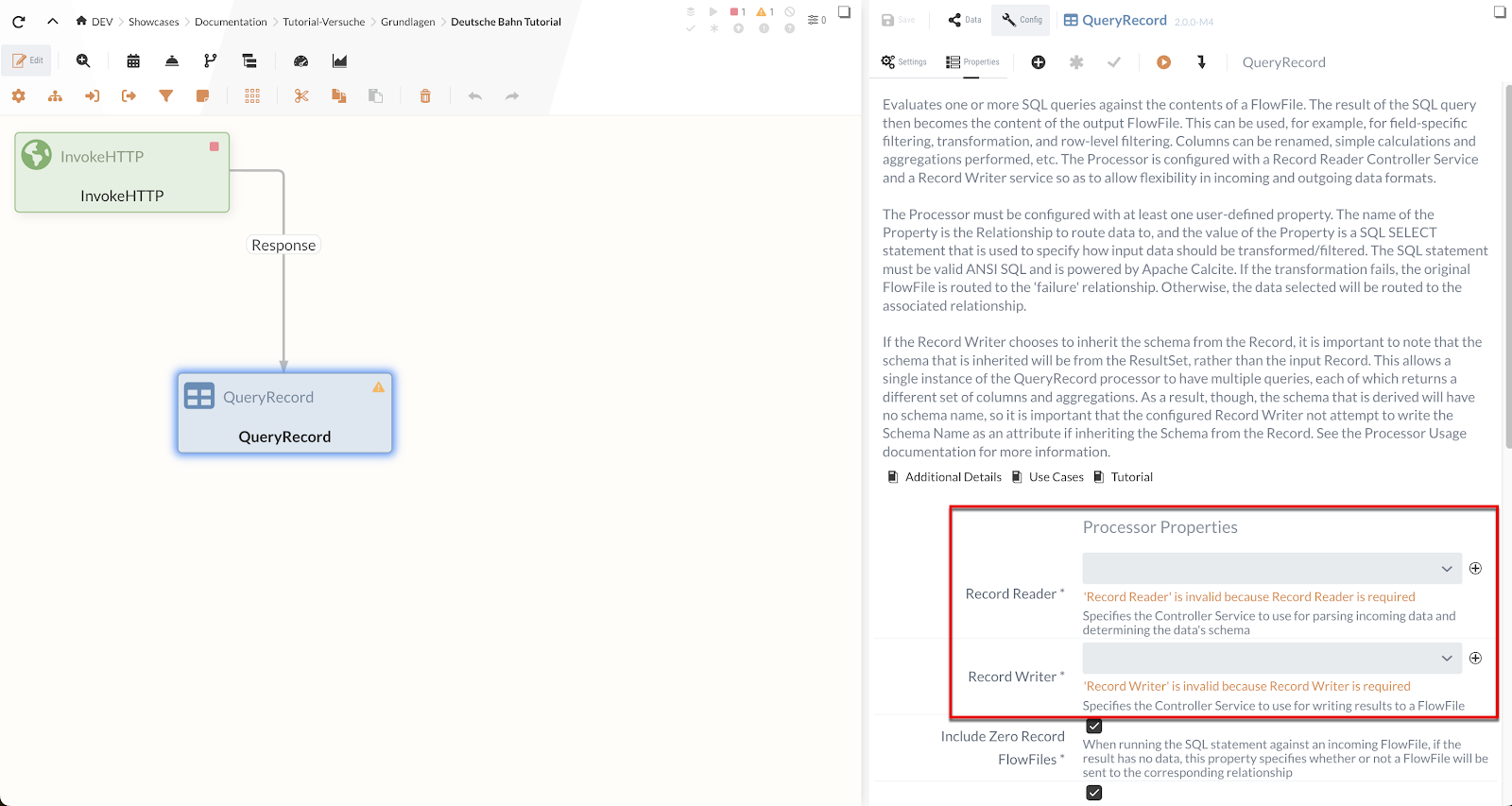
Task: Open the Record Reader dropdown
Action: [1271, 569]
